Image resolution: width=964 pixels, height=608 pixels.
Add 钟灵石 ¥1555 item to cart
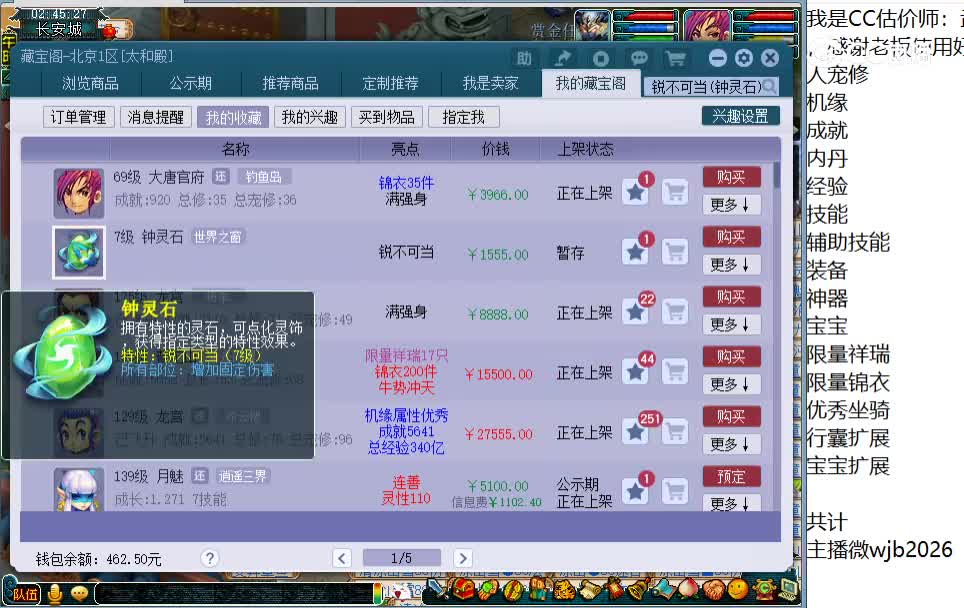click(675, 251)
